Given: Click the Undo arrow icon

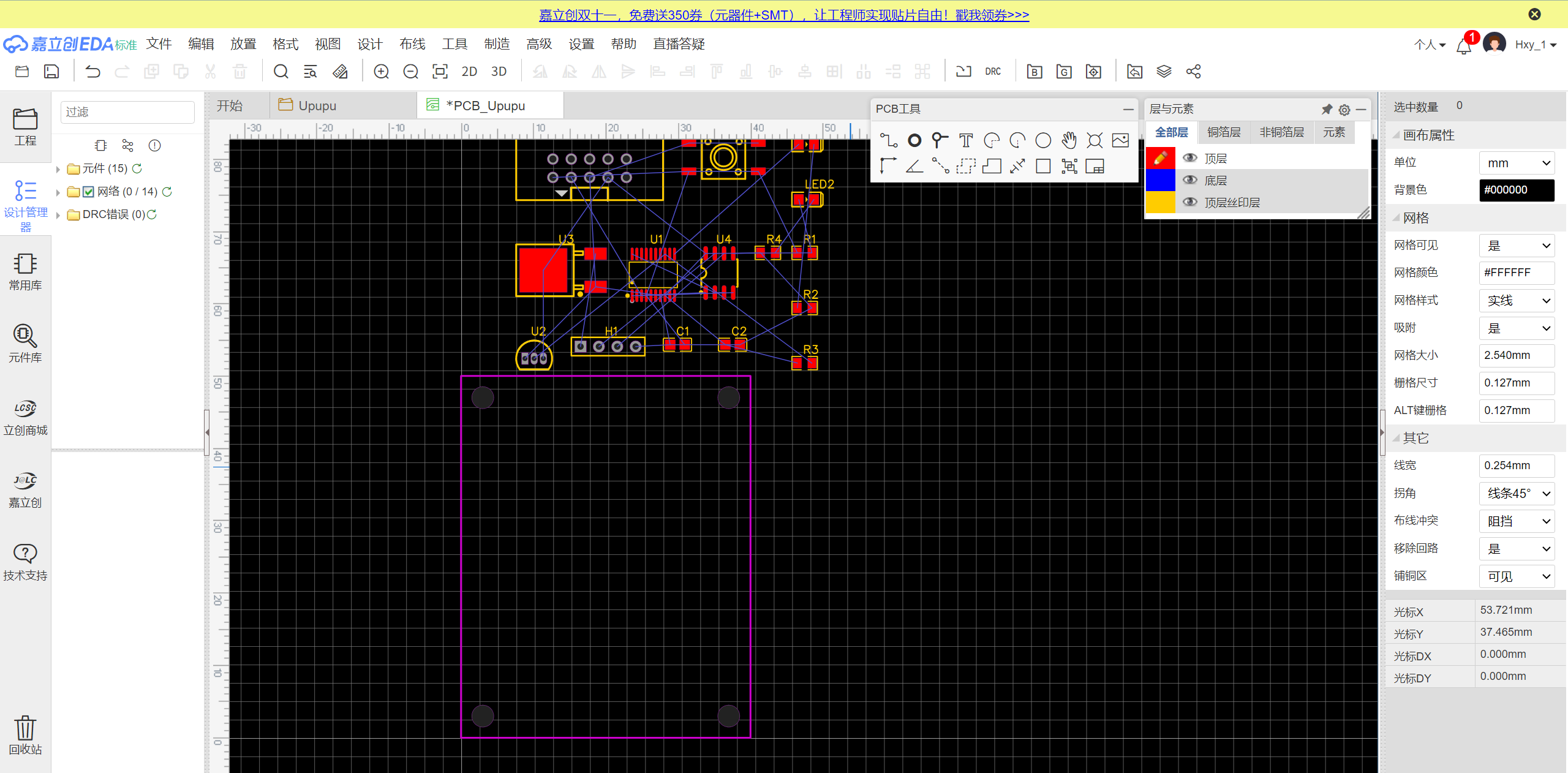Looking at the screenshot, I should (92, 72).
